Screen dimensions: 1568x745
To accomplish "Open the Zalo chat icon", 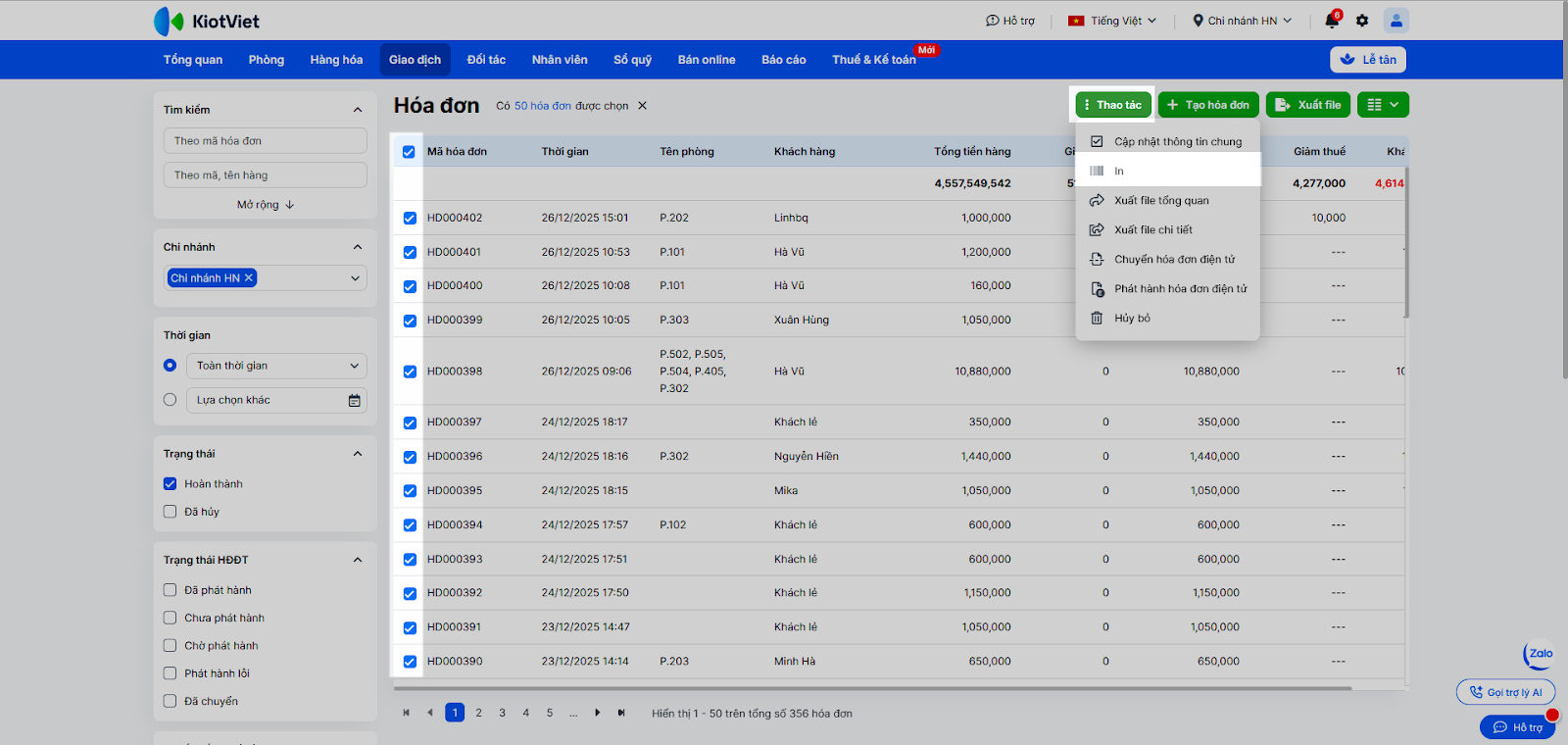I will click(x=1540, y=654).
